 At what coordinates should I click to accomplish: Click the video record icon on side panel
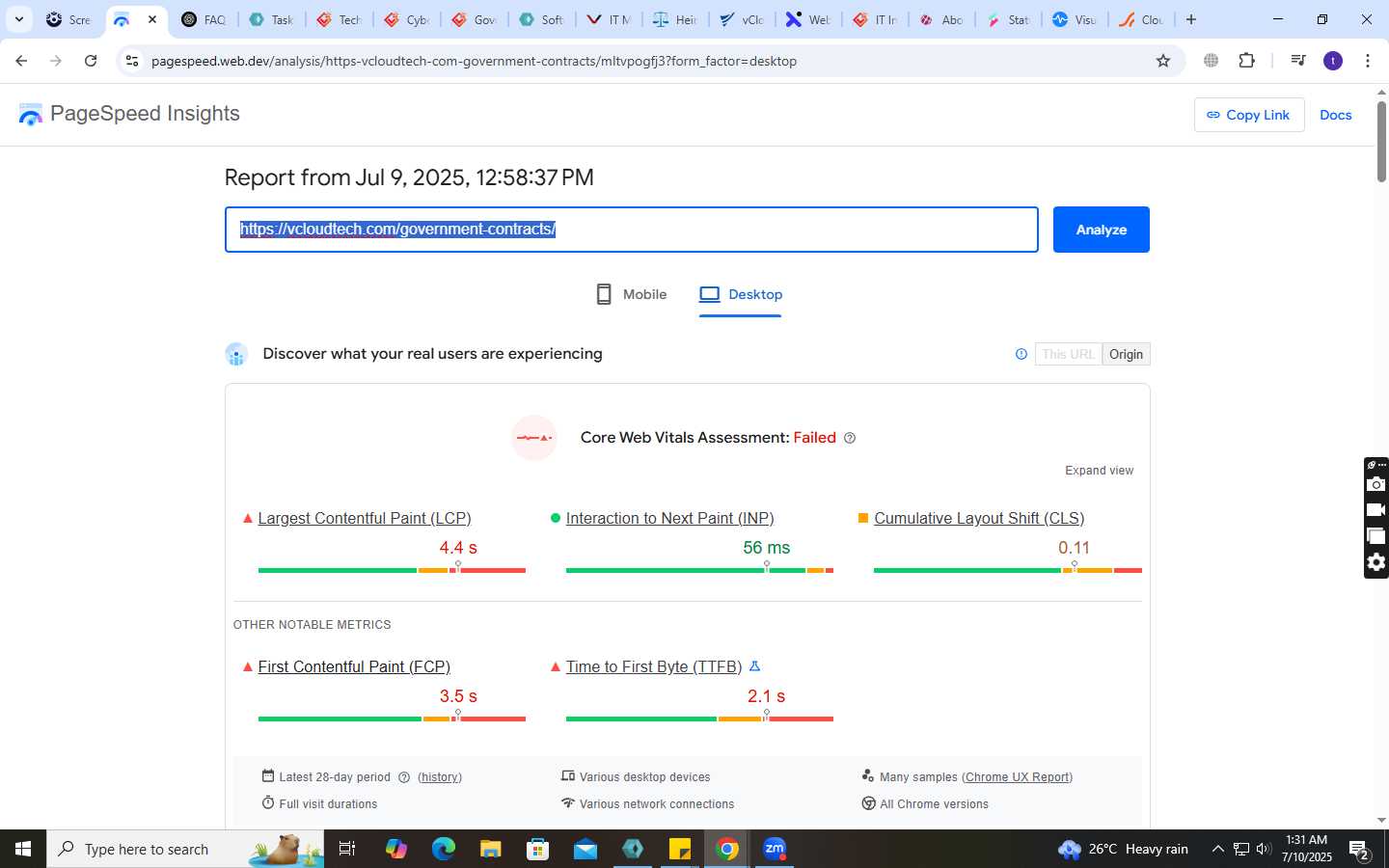pyautogui.click(x=1376, y=510)
